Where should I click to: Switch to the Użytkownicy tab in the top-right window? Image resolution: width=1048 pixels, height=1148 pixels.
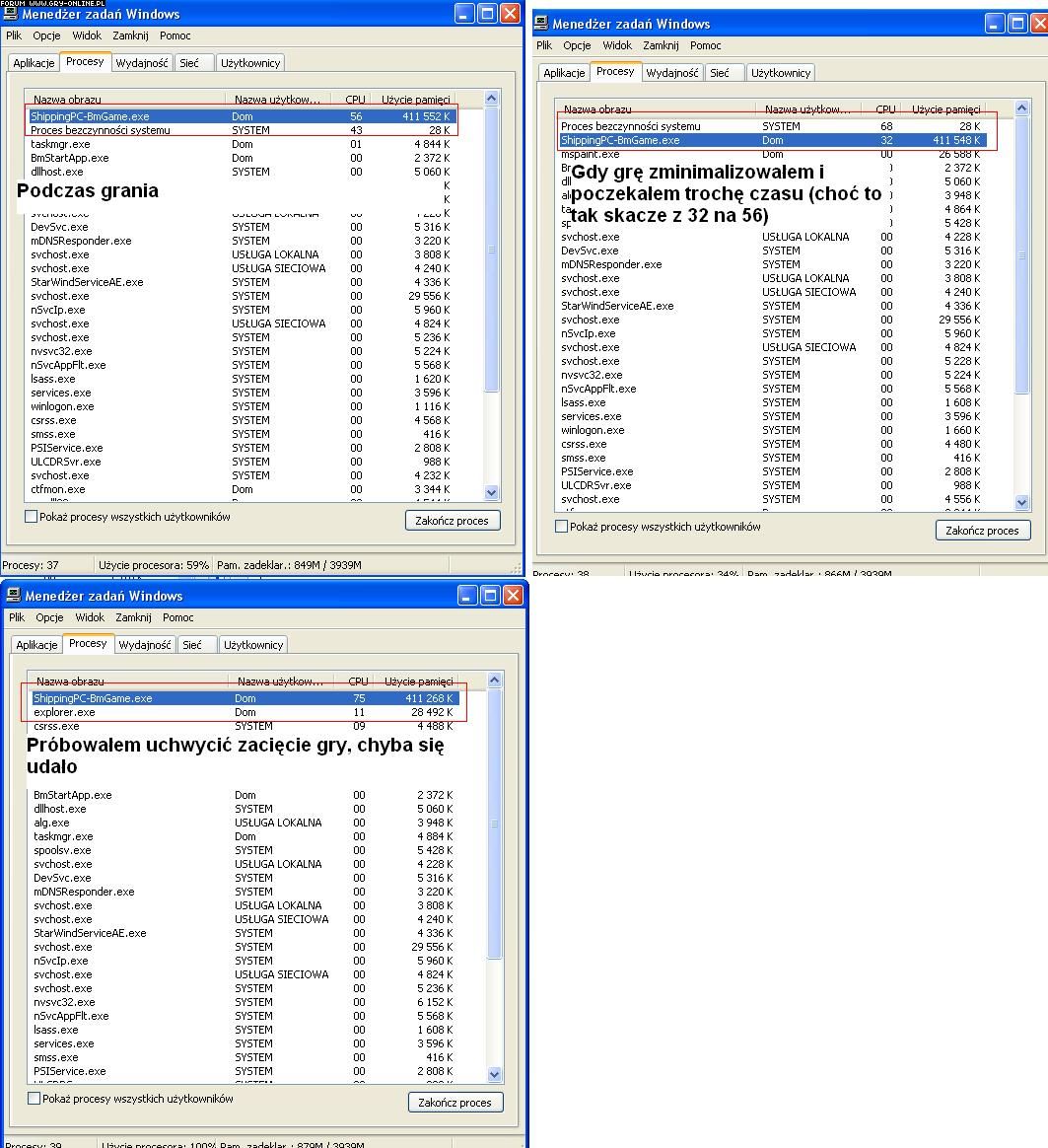(781, 72)
